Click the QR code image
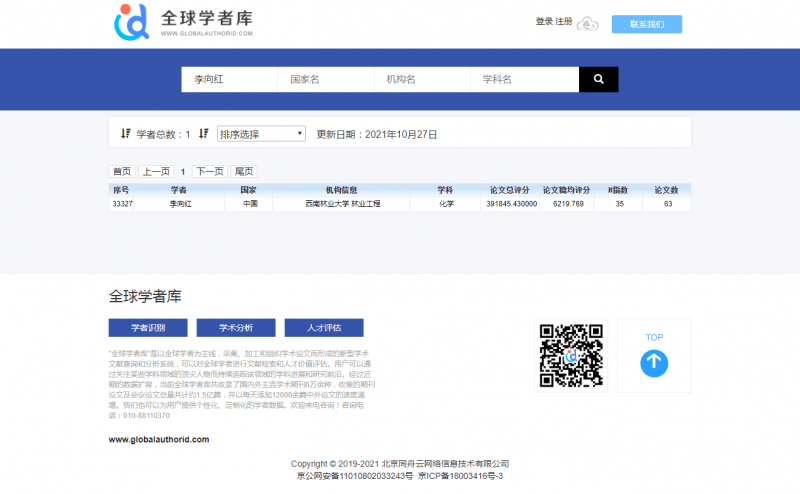The image size is (800, 494). tap(571, 355)
